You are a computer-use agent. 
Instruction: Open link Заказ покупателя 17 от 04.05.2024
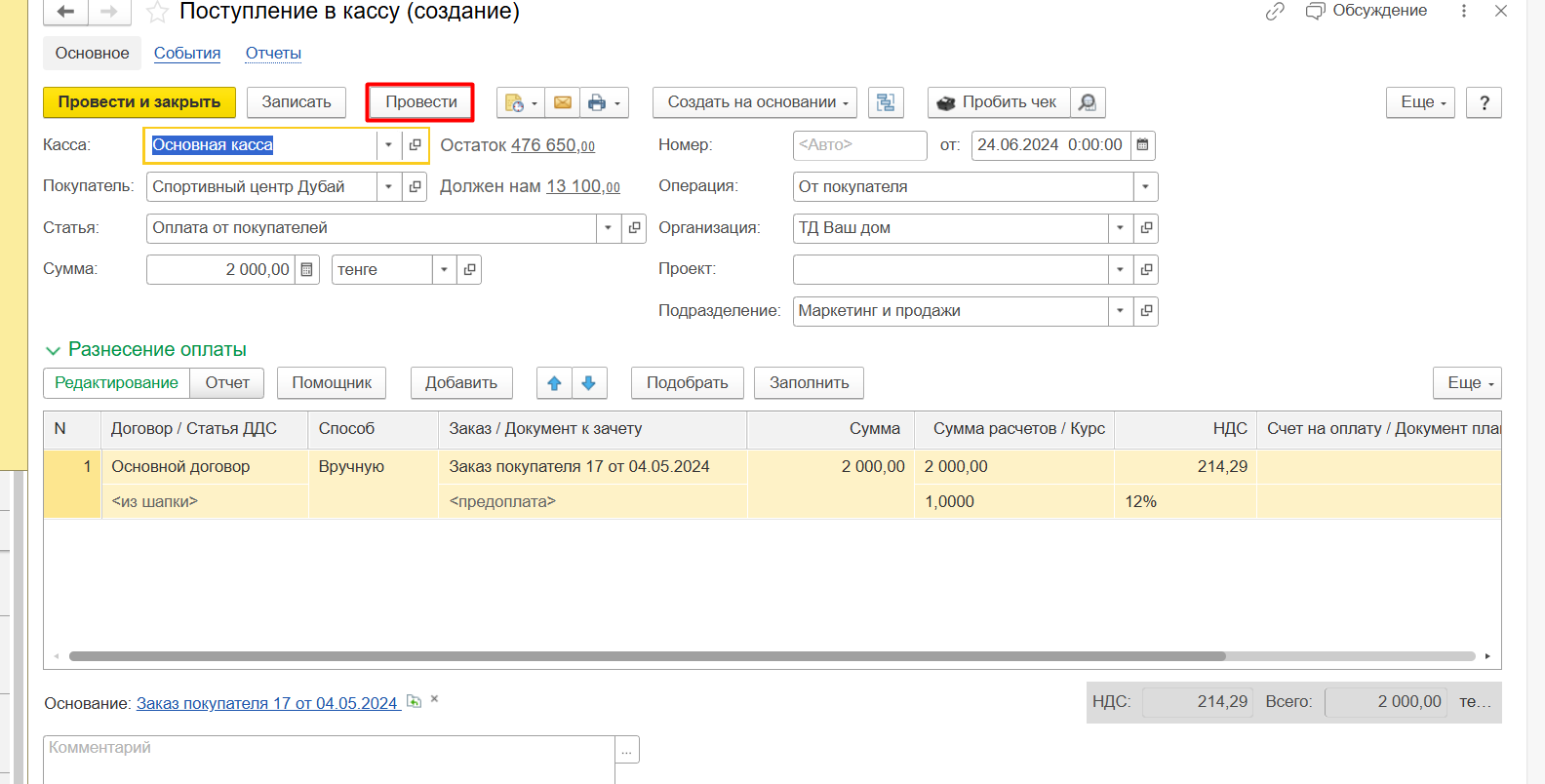tap(266, 703)
